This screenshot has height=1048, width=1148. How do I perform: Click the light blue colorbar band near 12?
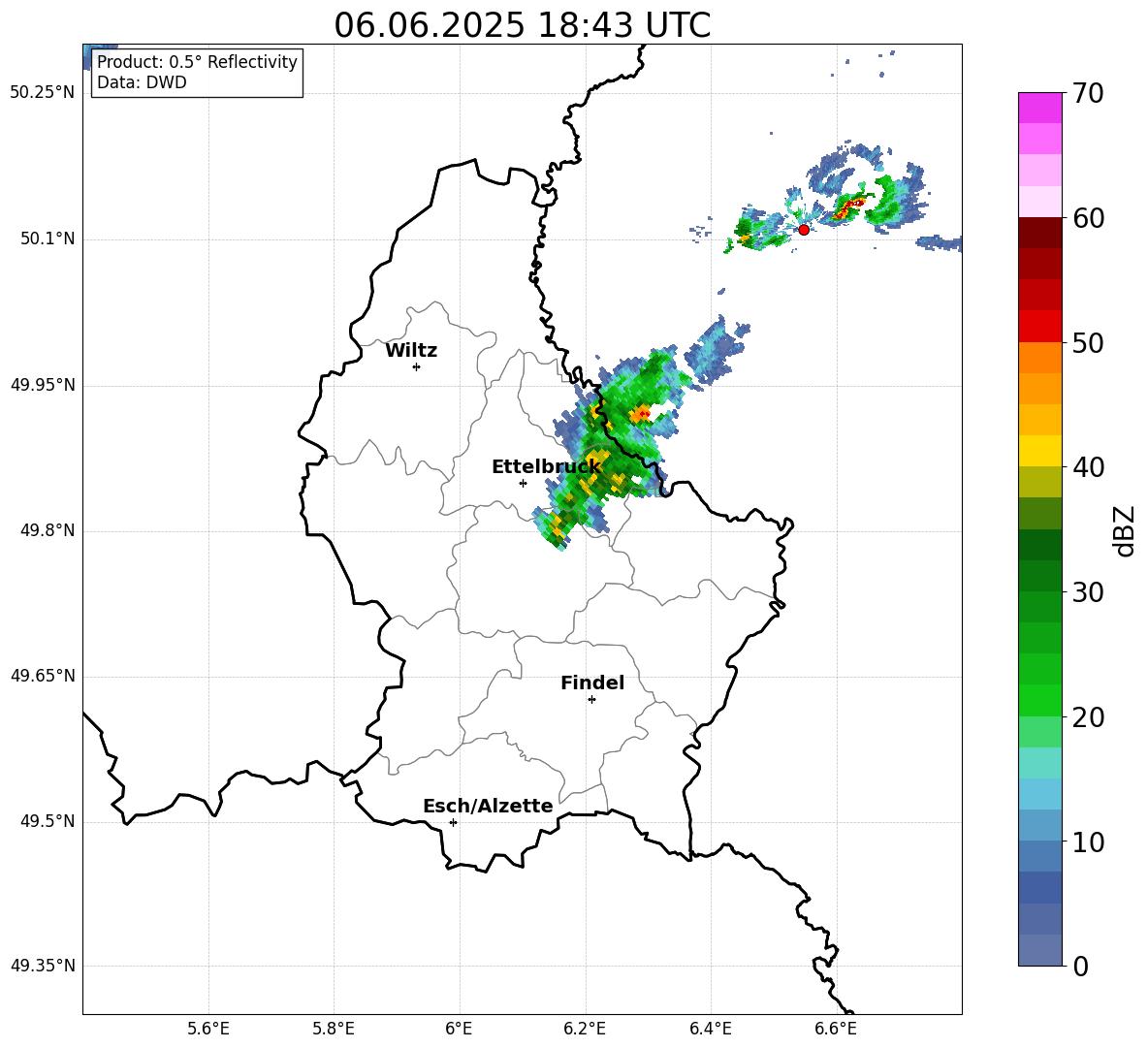[x=1040, y=794]
